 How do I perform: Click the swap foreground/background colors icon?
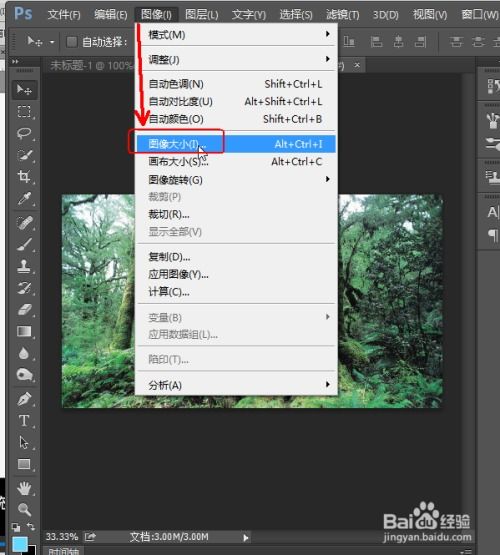coord(31,527)
